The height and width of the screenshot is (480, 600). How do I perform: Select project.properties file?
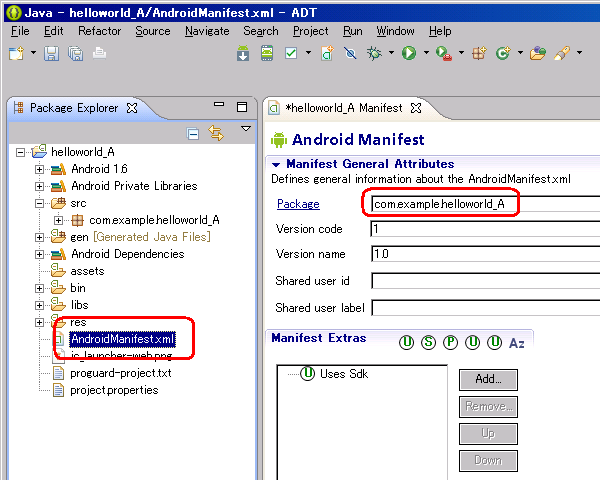pyautogui.click(x=114, y=390)
